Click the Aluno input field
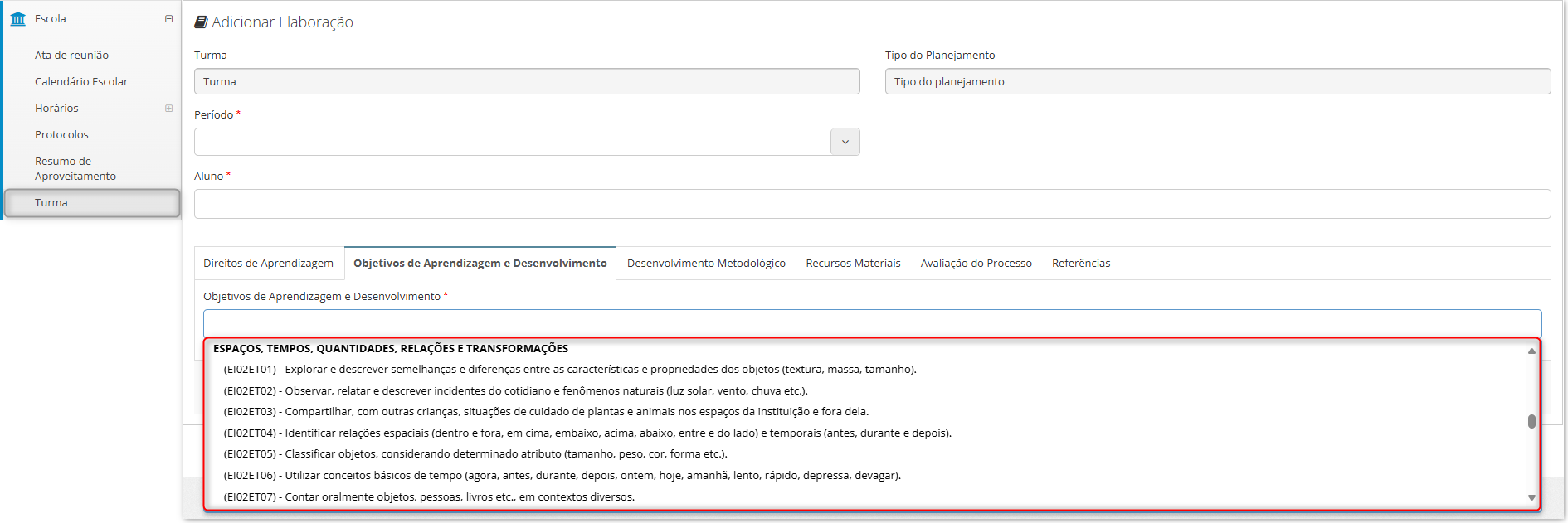 [x=873, y=204]
